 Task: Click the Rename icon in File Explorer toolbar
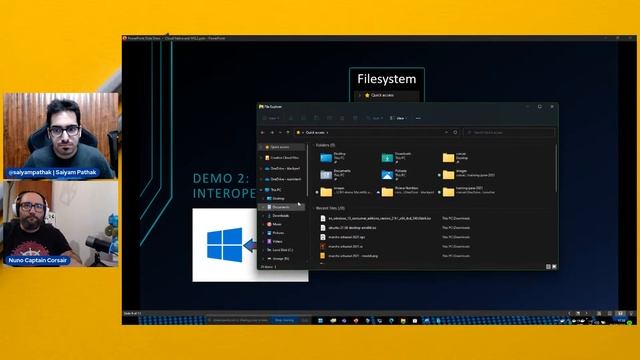[329, 118]
